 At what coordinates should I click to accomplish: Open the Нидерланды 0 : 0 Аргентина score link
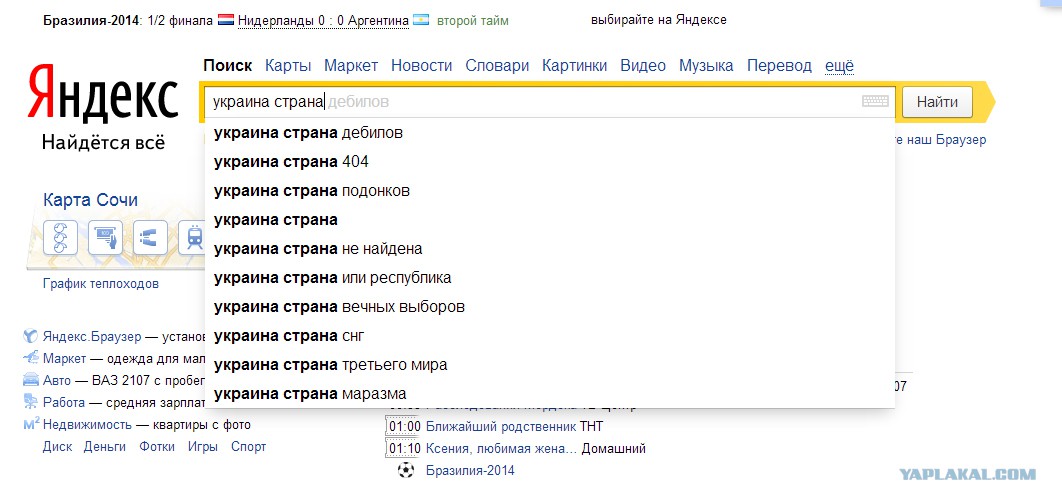[323, 20]
